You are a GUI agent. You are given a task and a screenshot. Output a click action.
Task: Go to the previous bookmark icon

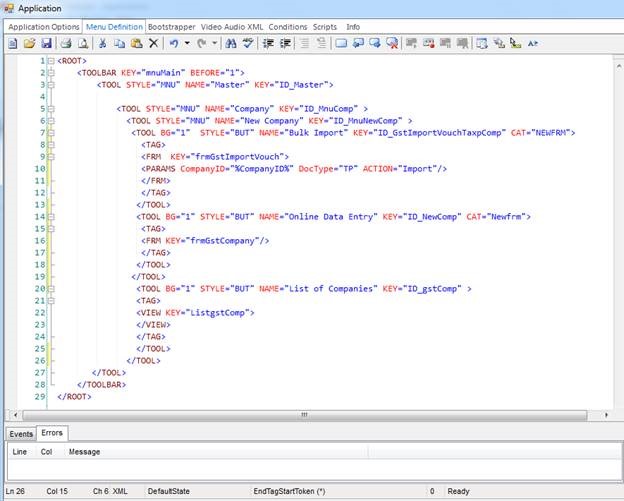coord(358,43)
